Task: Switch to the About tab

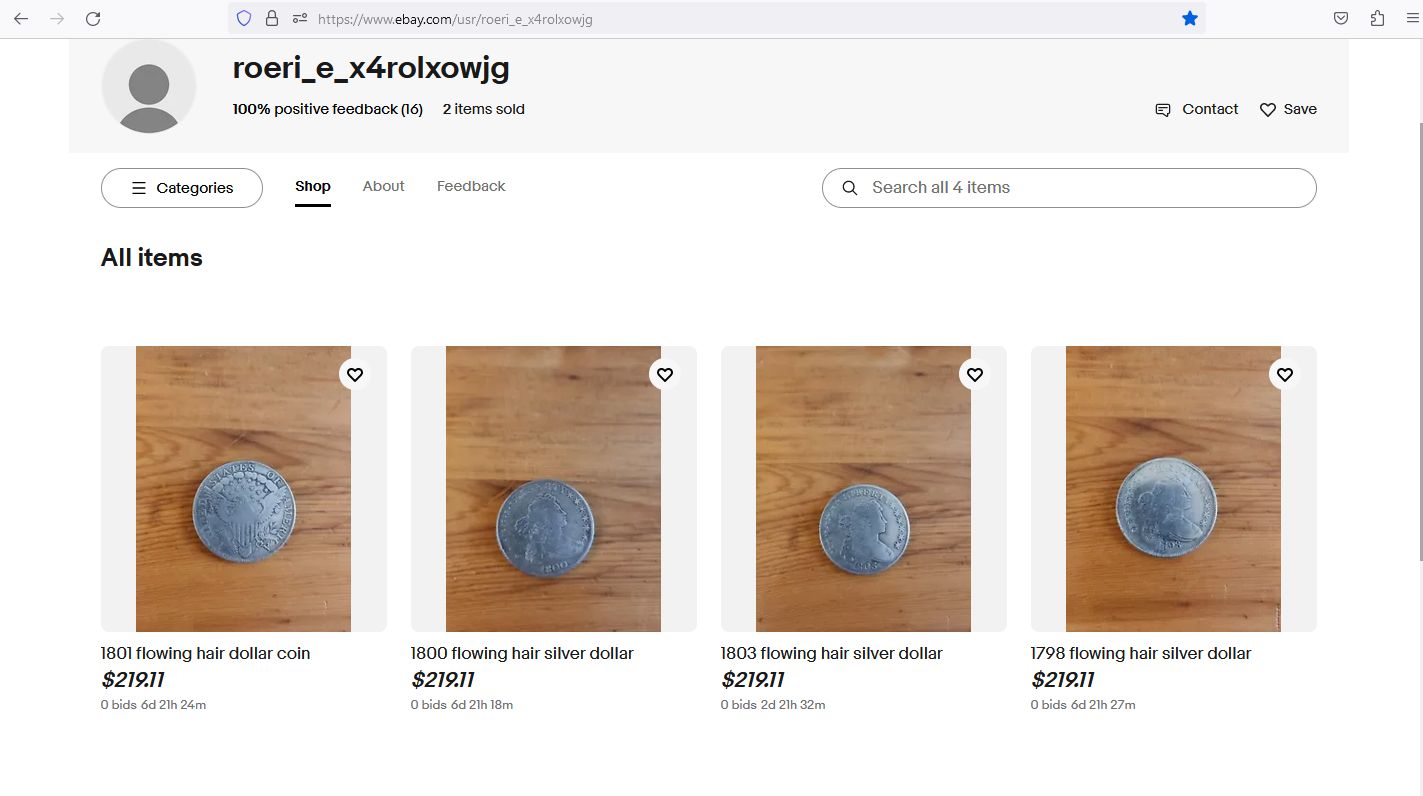Action: pyautogui.click(x=383, y=186)
